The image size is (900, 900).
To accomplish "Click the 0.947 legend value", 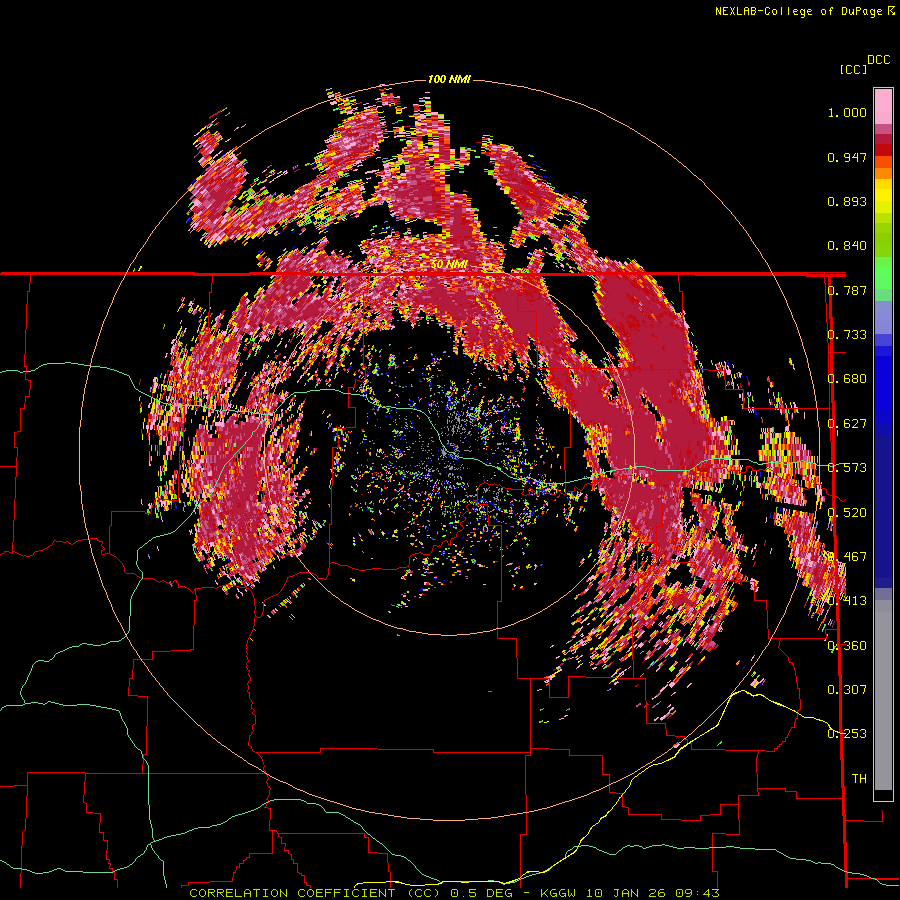I will 847,157.
